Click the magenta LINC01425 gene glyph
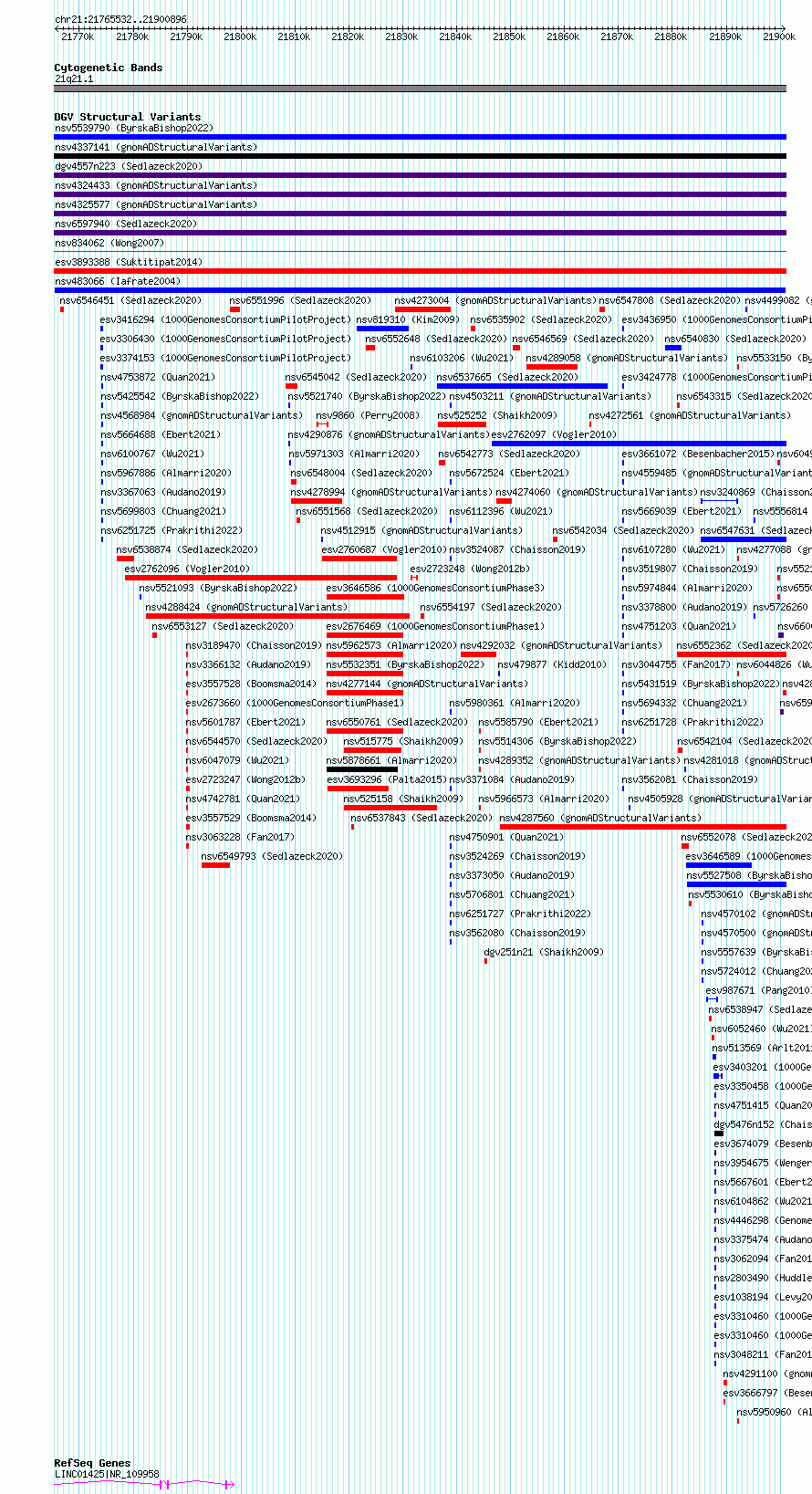The height and width of the screenshot is (1494, 812). [x=144, y=1485]
